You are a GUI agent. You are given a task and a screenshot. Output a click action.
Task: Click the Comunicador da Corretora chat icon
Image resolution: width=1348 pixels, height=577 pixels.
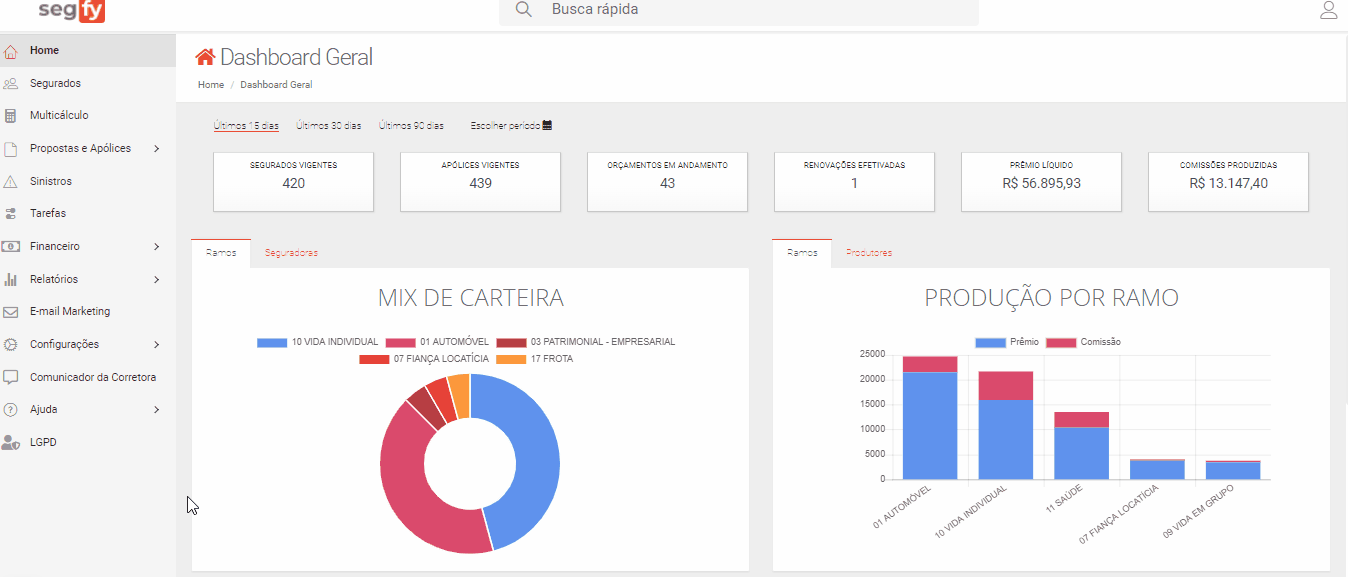(11, 378)
